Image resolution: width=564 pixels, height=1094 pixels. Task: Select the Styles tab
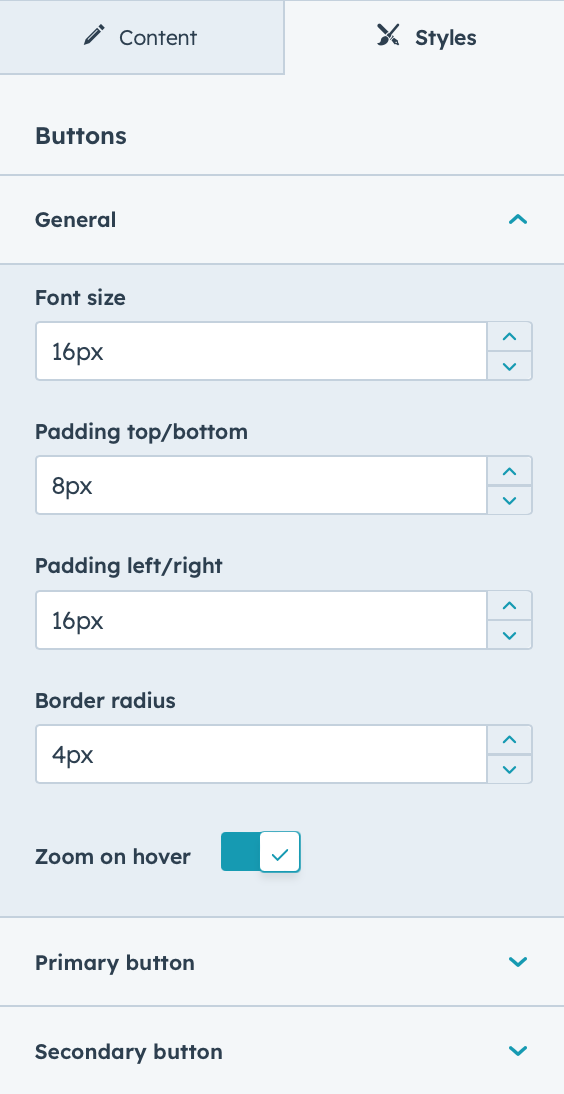(x=424, y=37)
